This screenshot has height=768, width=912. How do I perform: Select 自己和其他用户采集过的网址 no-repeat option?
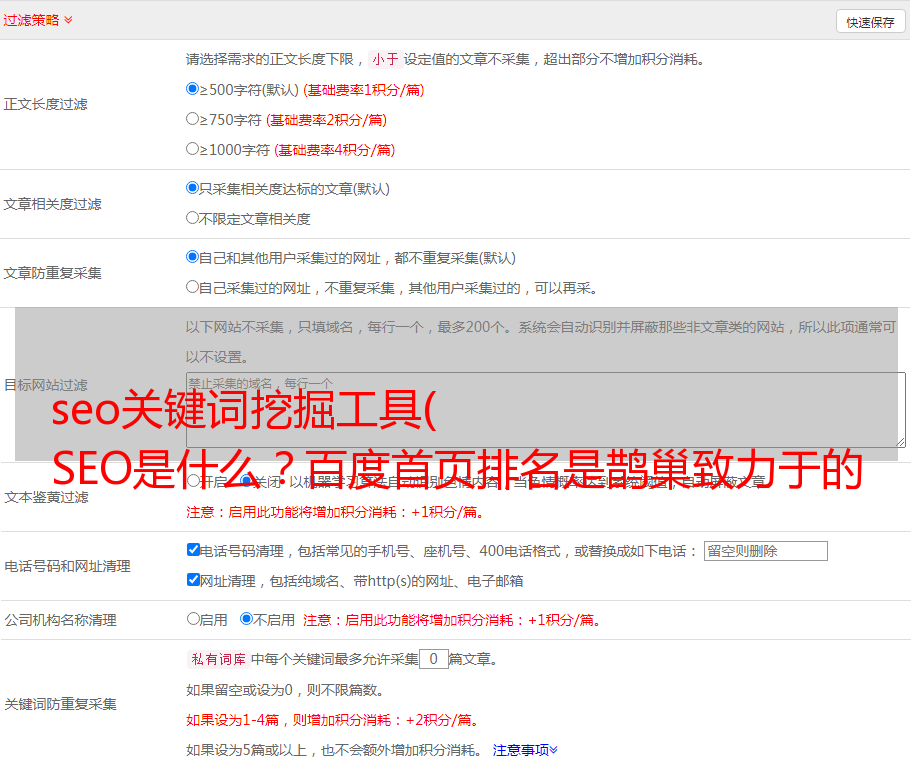193,257
